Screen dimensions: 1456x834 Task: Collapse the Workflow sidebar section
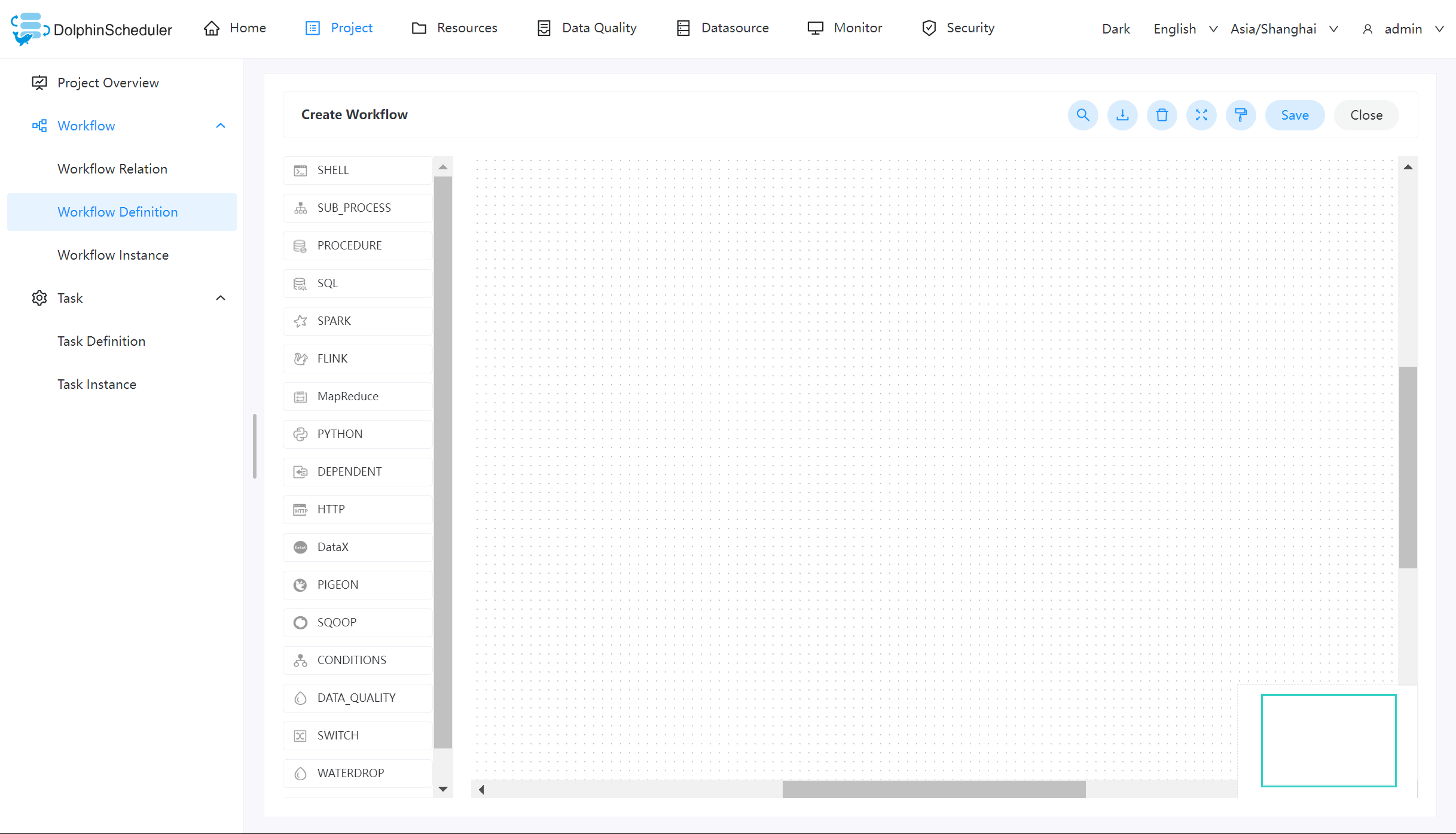tap(220, 126)
